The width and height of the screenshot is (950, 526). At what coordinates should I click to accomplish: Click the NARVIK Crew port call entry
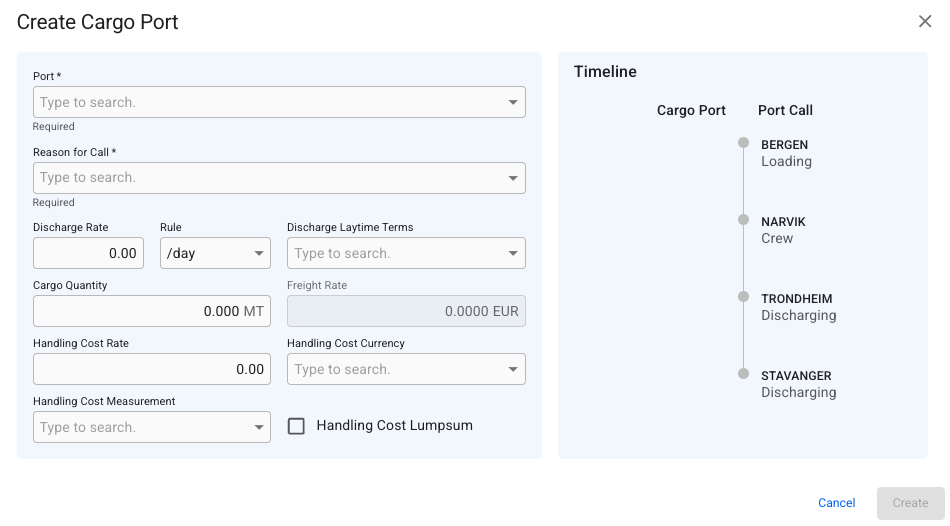[782, 230]
